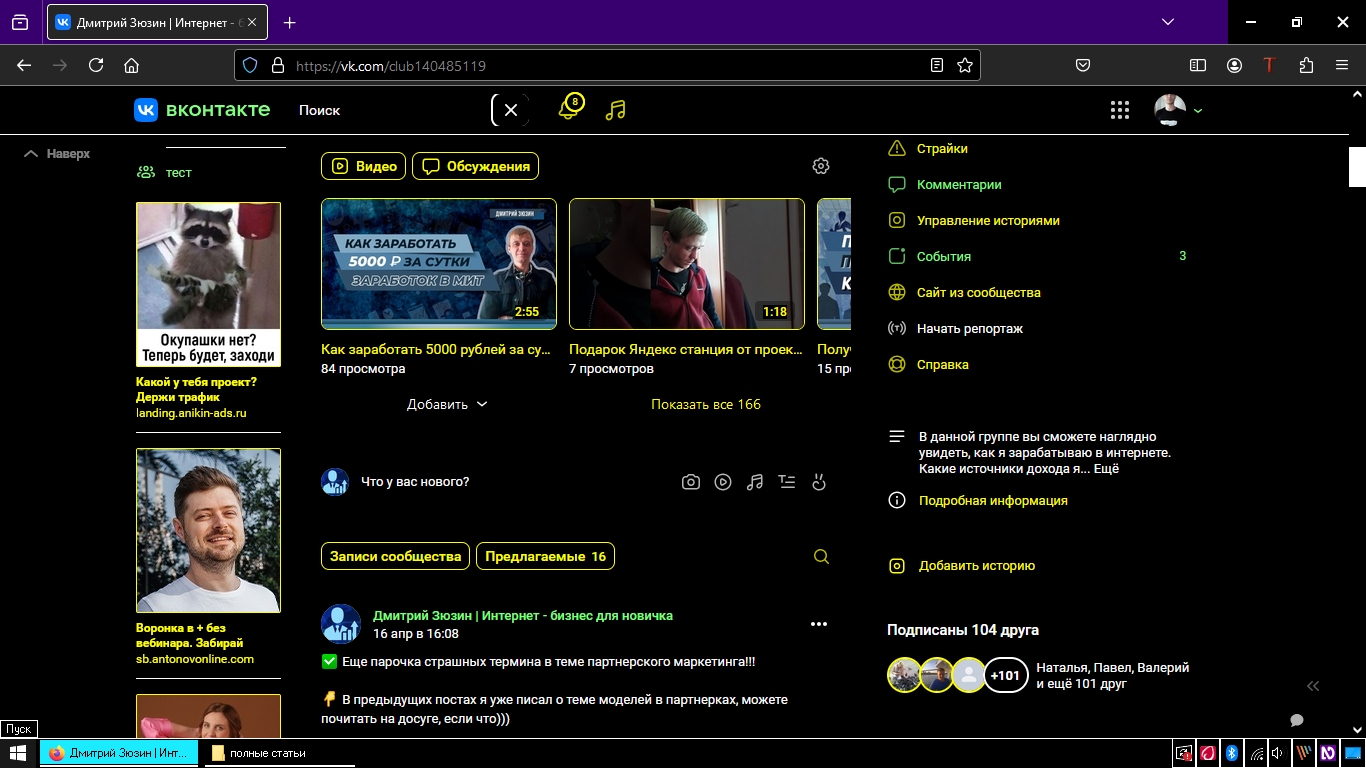Open Страйки in community menu
1366x768 pixels.
(942, 148)
